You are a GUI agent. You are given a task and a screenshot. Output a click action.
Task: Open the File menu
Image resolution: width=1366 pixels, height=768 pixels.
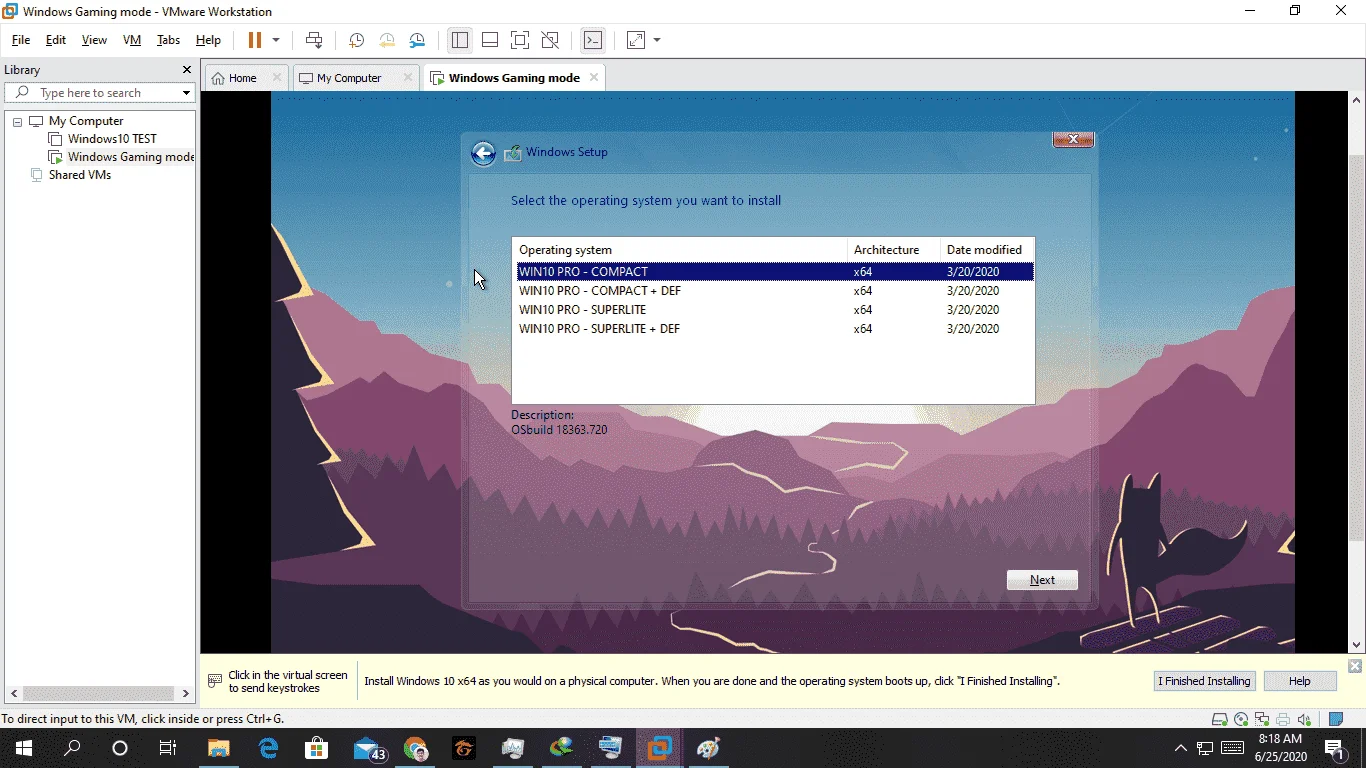click(21, 40)
